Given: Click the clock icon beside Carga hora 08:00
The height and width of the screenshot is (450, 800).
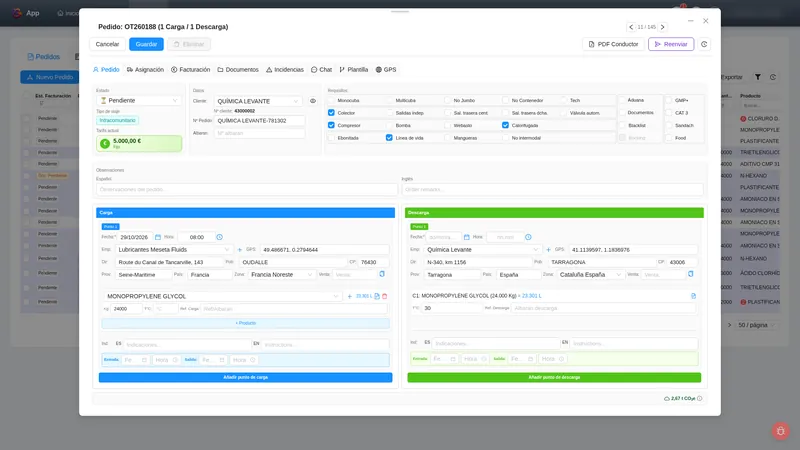Looking at the screenshot, I should [x=219, y=237].
